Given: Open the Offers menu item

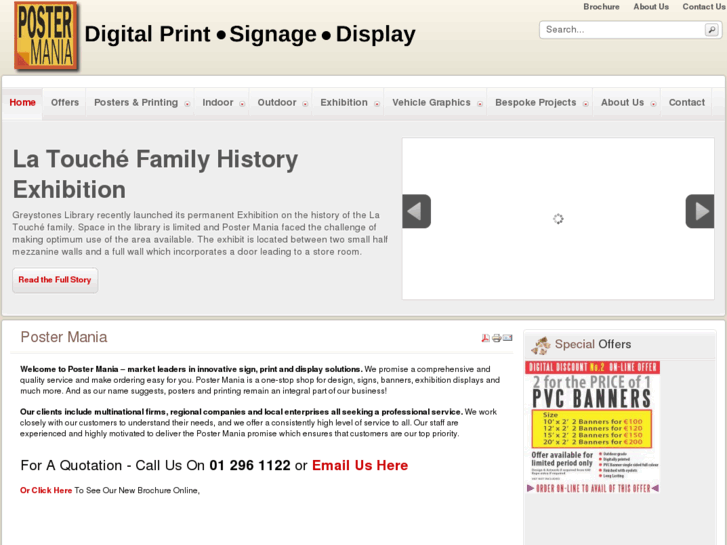Looking at the screenshot, I should [x=65, y=103].
